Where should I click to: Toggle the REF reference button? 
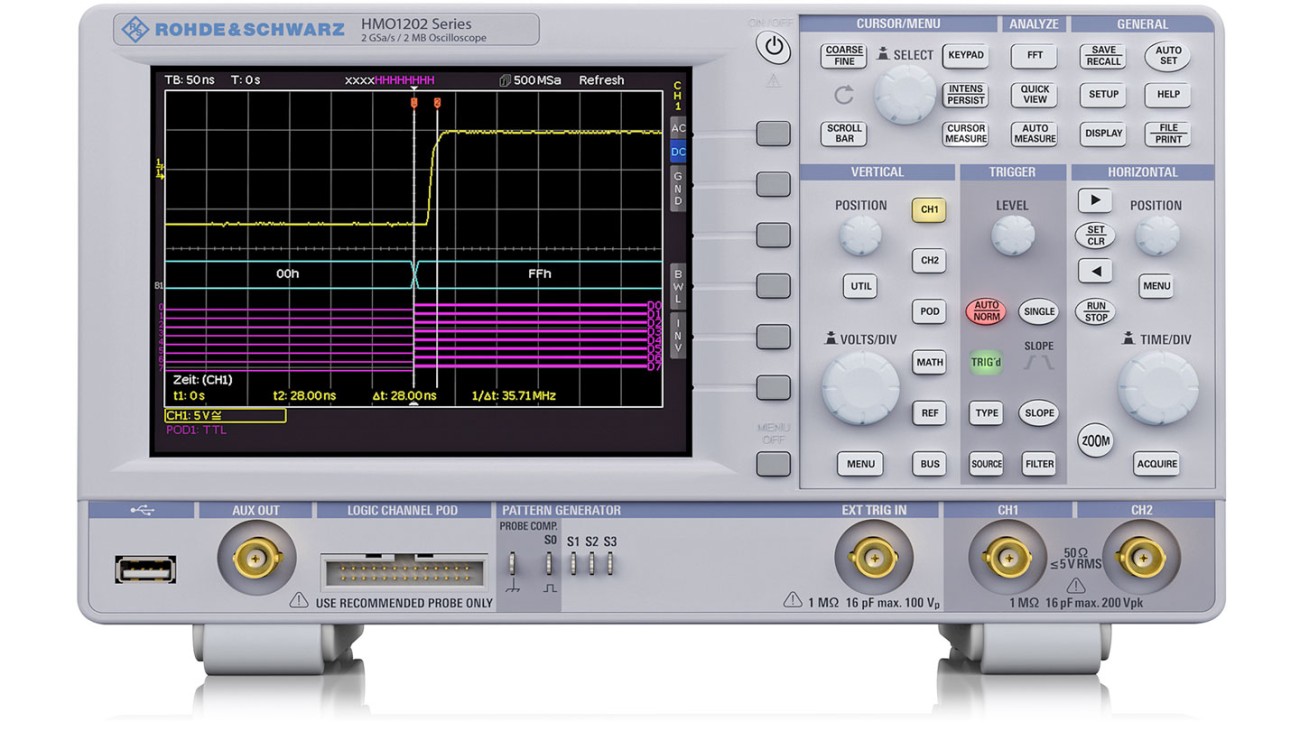[x=929, y=413]
